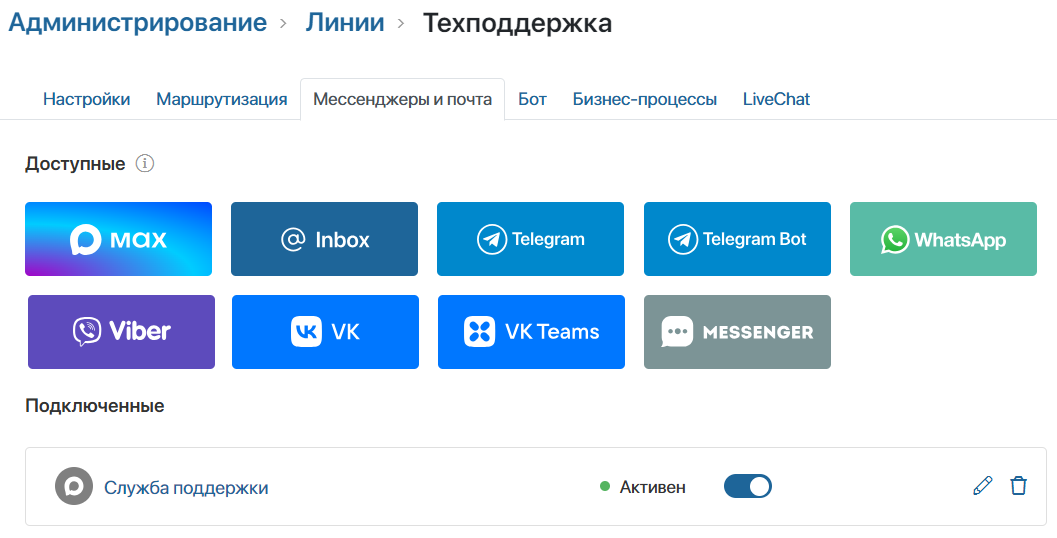Click the Доступные section heading

click(x=75, y=164)
